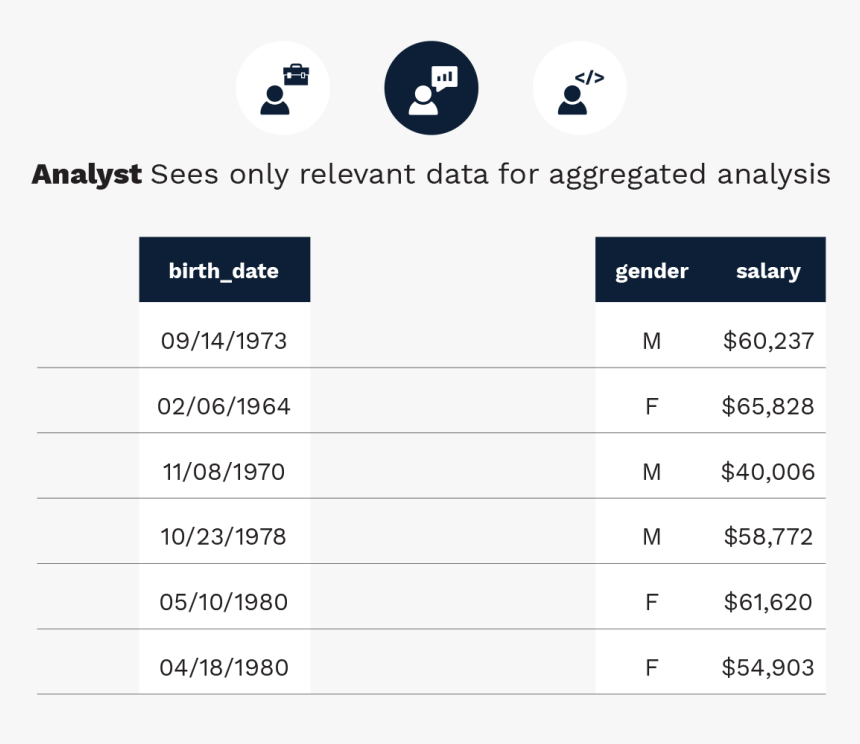This screenshot has width=860, height=744.
Task: Click the $54,903 salary cell
Action: (x=768, y=667)
